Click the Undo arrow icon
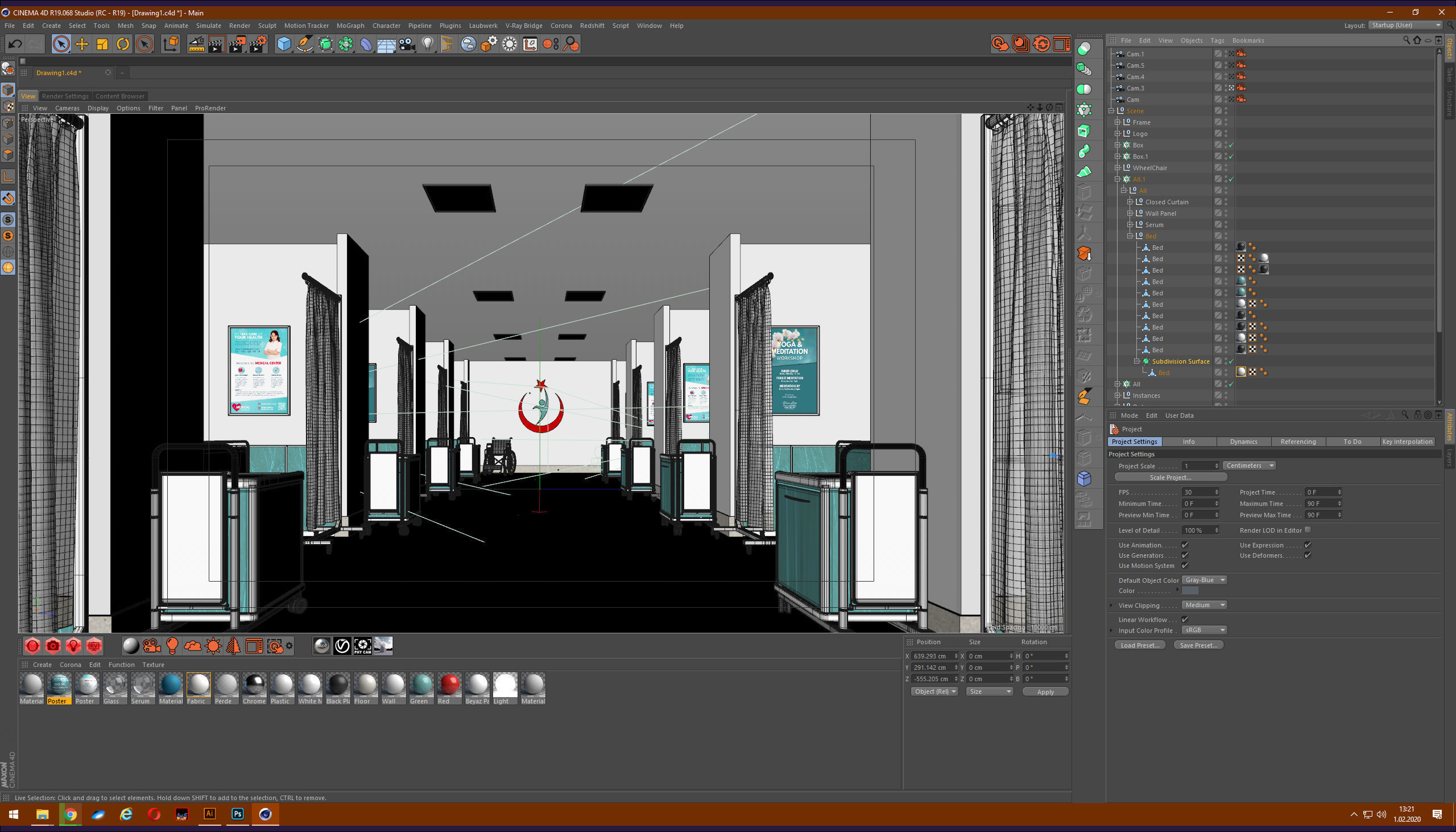 (15, 44)
